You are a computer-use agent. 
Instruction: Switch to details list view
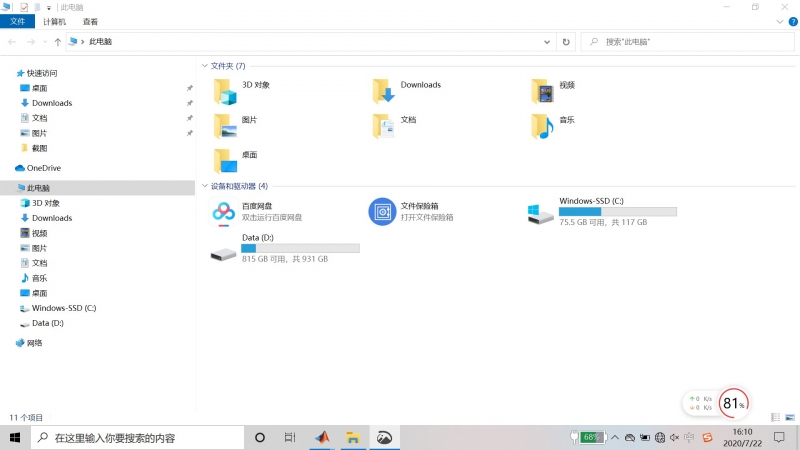[x=776, y=416]
